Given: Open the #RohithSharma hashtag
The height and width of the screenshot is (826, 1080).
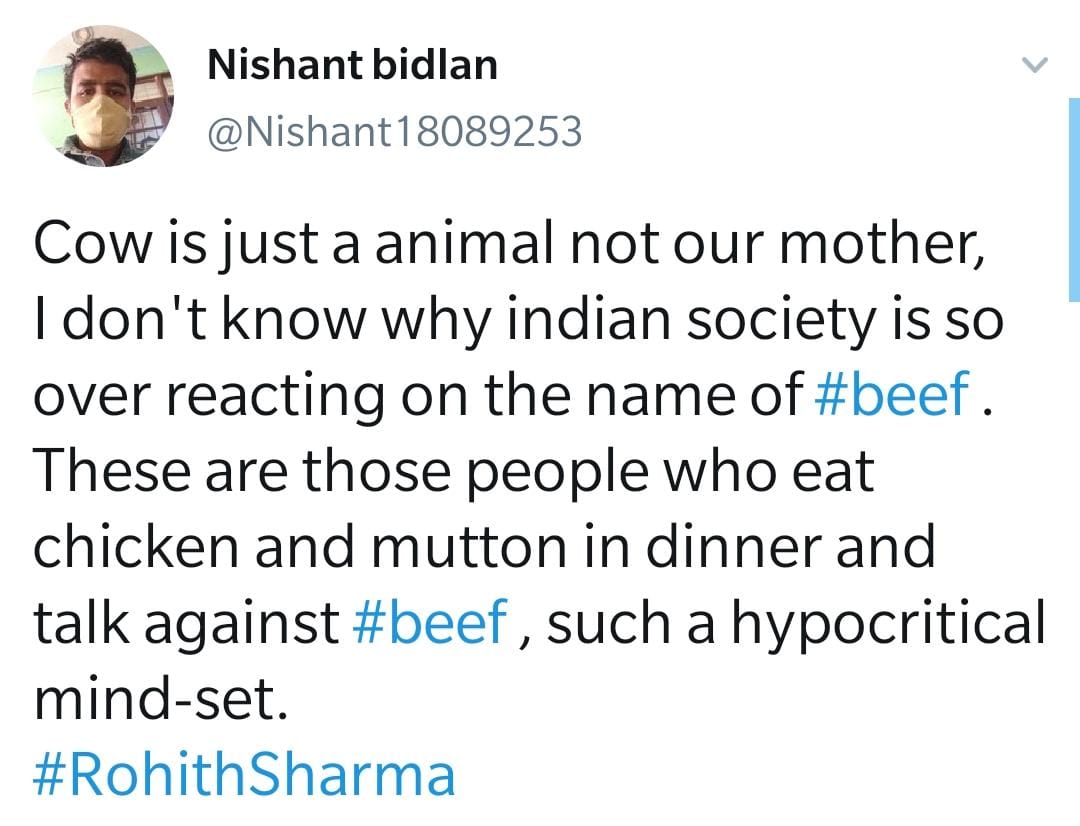Looking at the screenshot, I should pyautogui.click(x=244, y=775).
